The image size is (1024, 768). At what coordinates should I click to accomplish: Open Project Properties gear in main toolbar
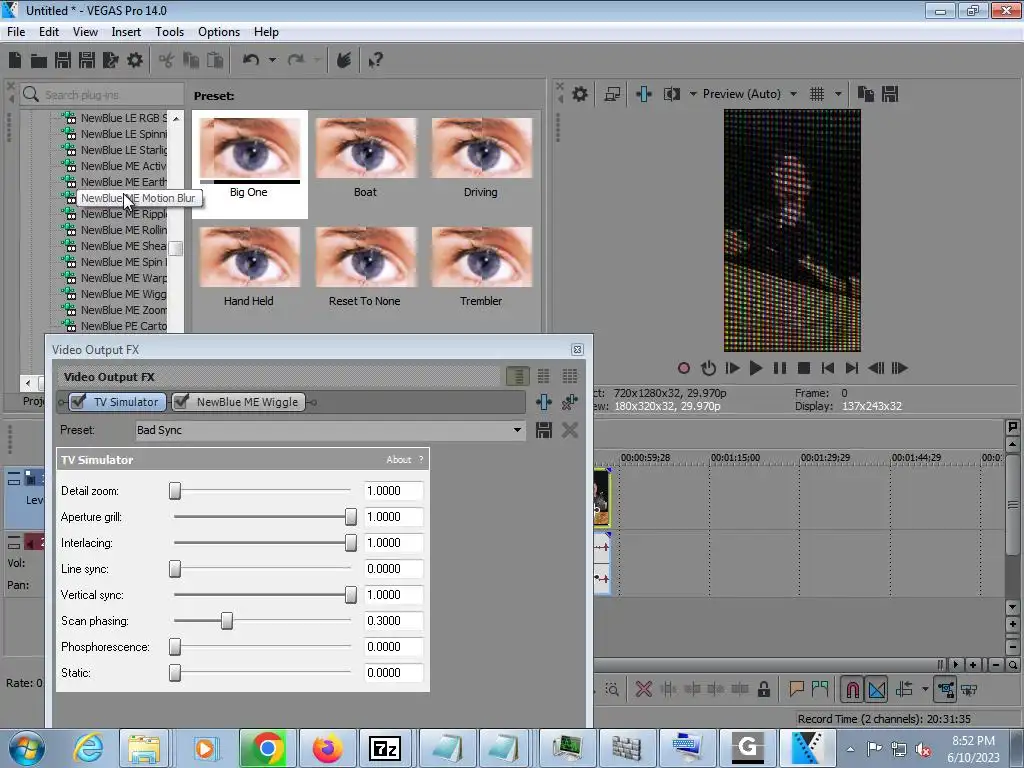pyautogui.click(x=135, y=60)
